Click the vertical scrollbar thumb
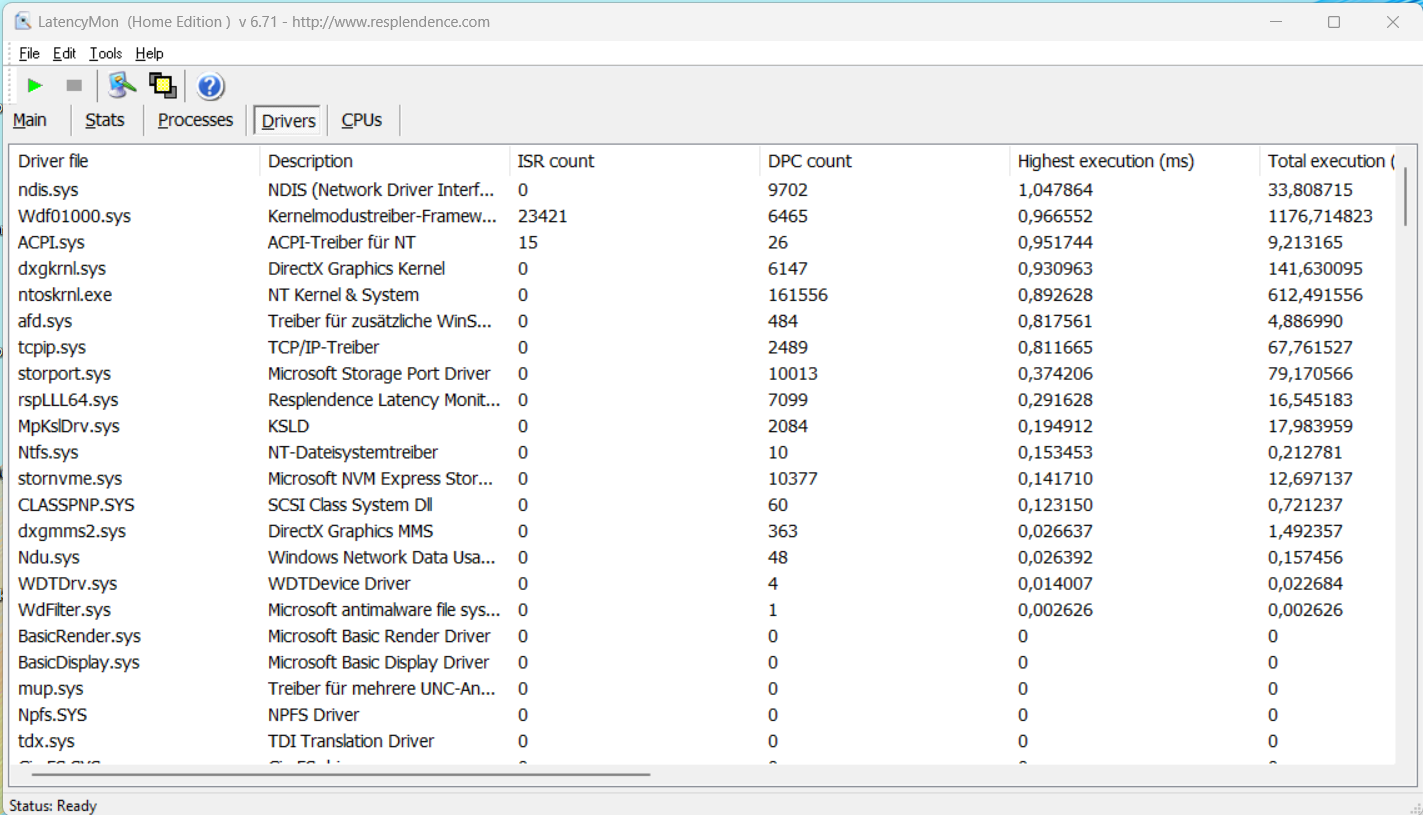 pyautogui.click(x=1405, y=196)
